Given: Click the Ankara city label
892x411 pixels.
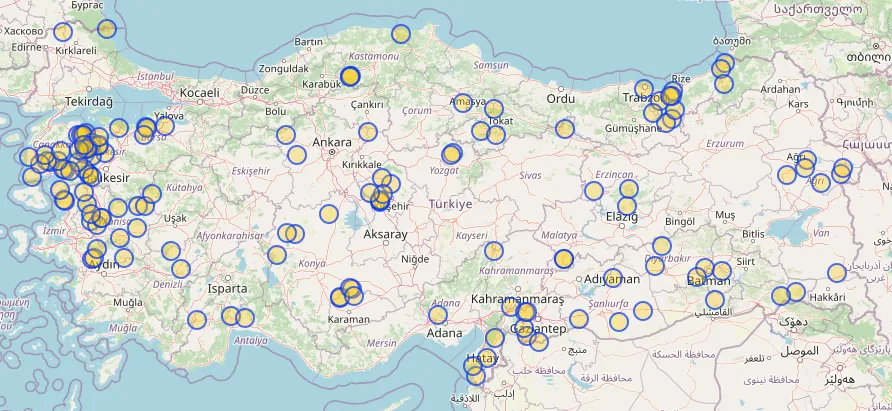Looking at the screenshot, I should pyautogui.click(x=332, y=143).
